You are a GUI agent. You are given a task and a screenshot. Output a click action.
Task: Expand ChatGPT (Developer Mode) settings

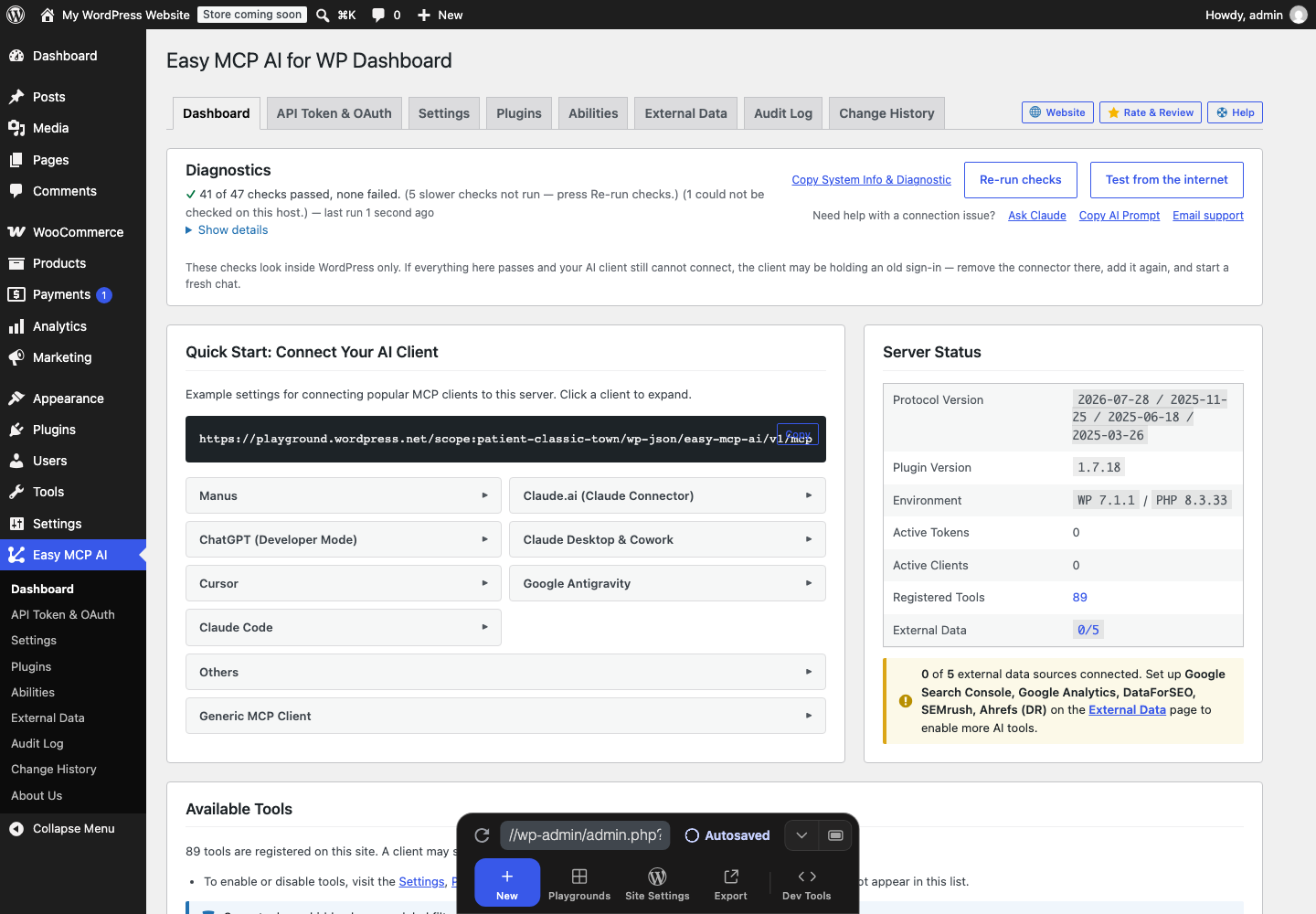click(x=344, y=539)
